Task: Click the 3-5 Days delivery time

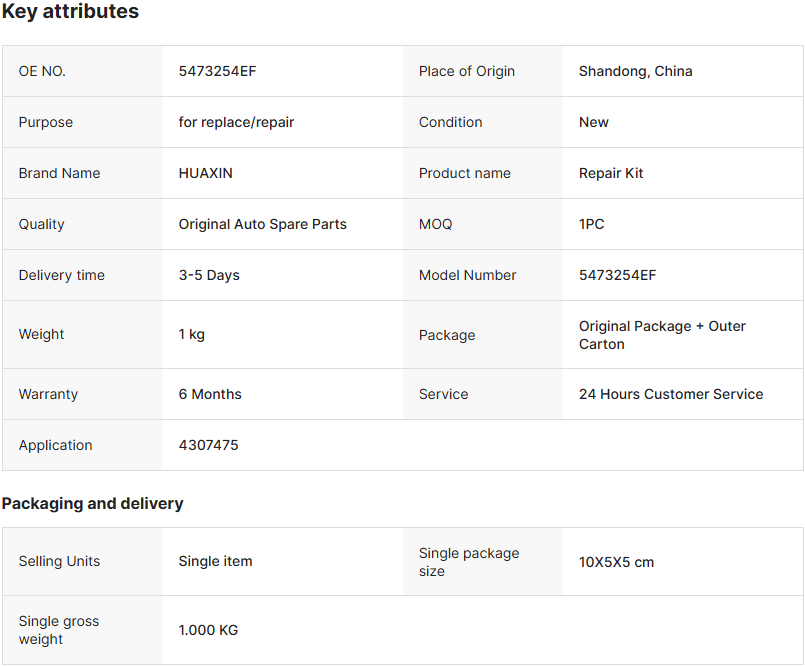Action: point(209,275)
